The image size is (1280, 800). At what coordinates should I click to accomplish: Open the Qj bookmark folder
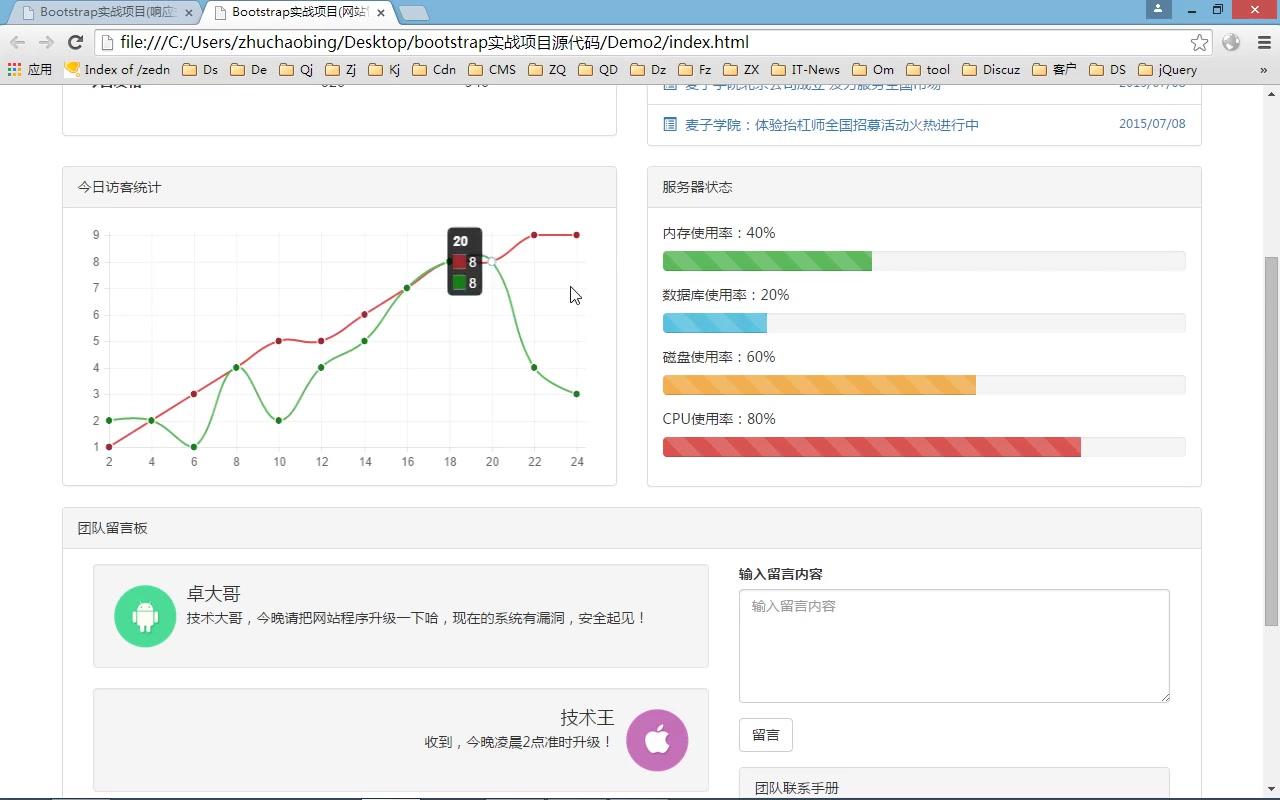point(296,70)
